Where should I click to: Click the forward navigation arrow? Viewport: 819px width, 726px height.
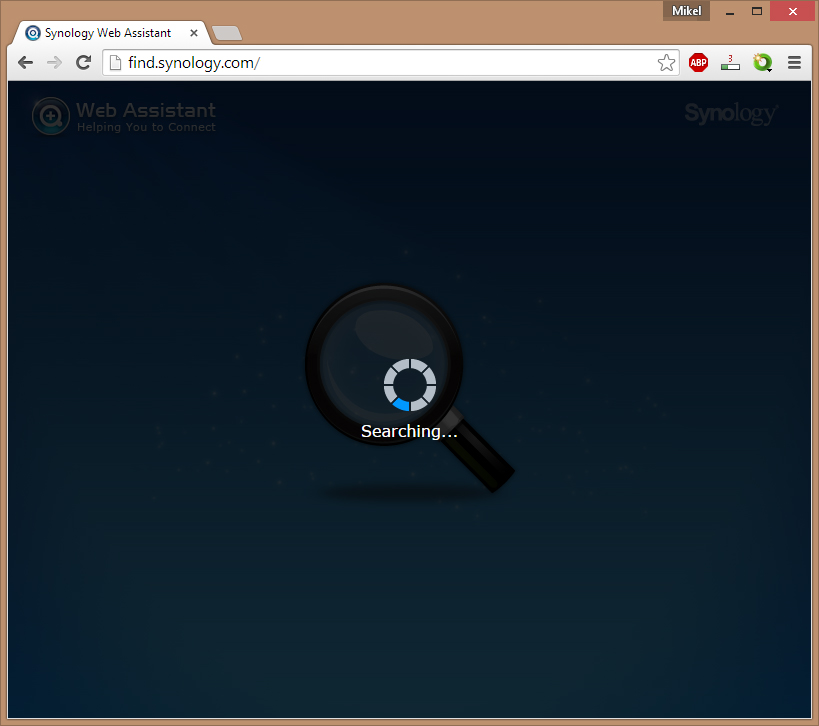54,63
